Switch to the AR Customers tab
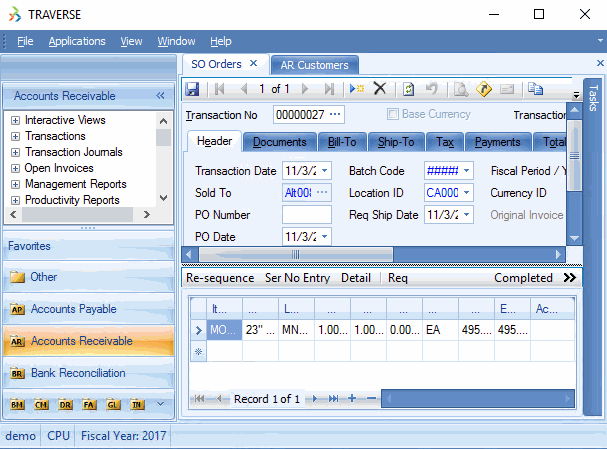This screenshot has height=449, width=607. 314,65
